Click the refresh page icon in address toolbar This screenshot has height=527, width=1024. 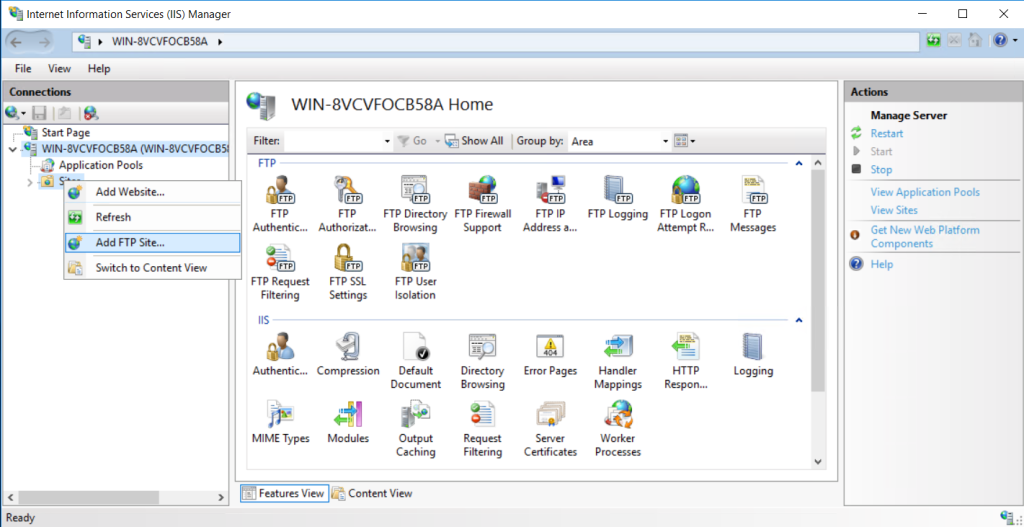934,41
